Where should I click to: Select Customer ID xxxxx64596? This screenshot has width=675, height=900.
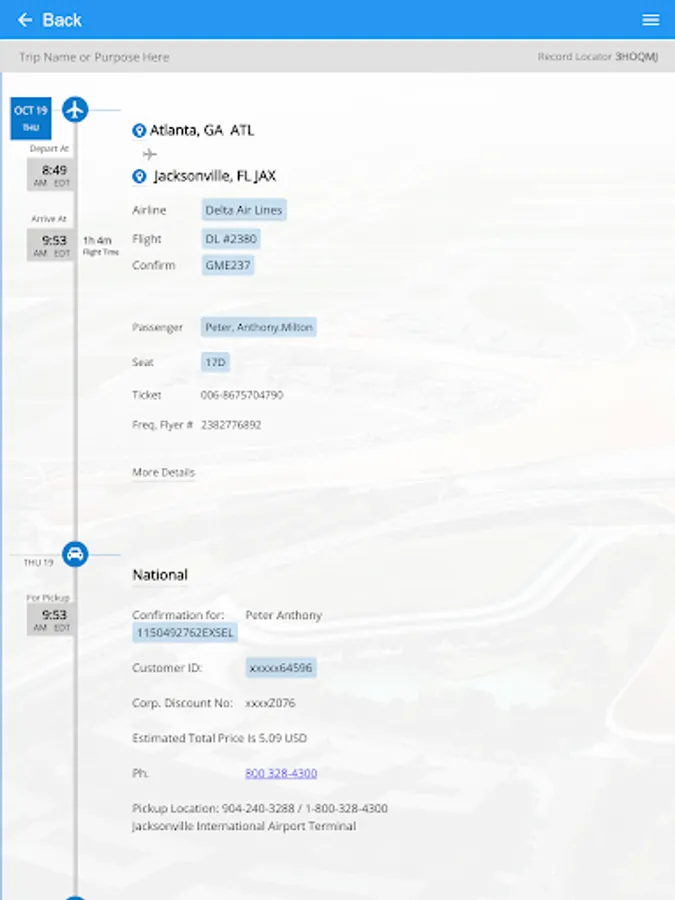coord(281,668)
